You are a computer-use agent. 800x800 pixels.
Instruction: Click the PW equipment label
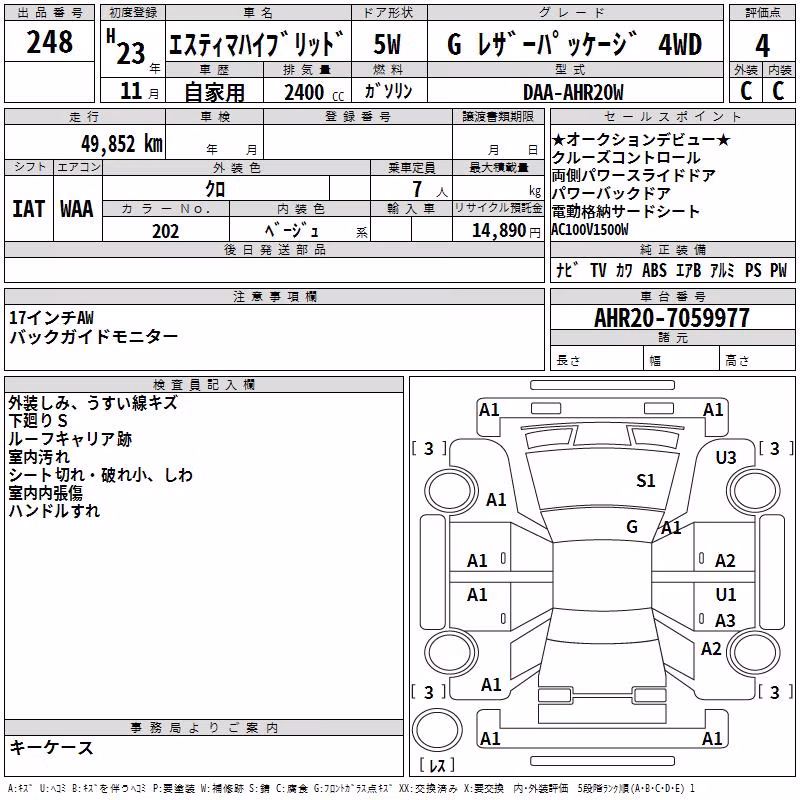tap(779, 270)
